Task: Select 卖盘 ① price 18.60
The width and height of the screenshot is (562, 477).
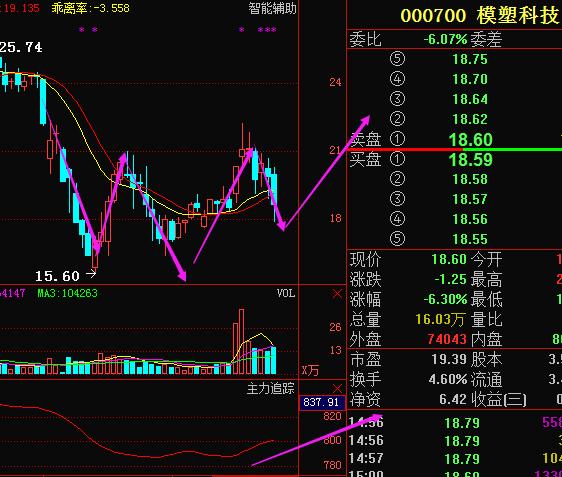Action: pos(471,139)
